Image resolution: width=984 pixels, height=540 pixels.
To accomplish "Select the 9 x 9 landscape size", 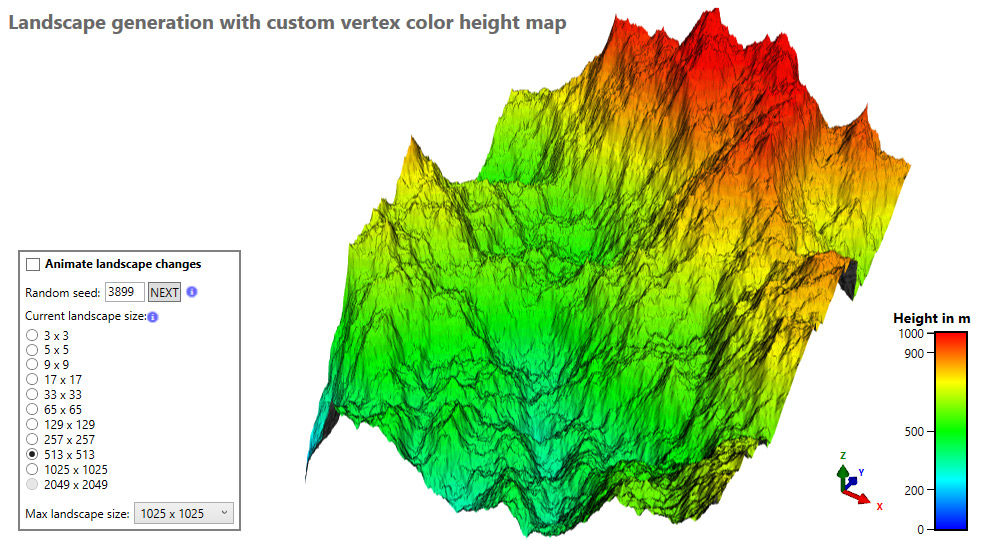I will 32,364.
